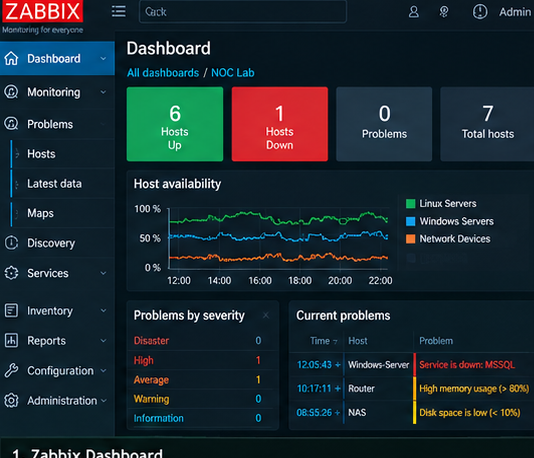Screen dimensions: 534x458
Task: Open the Hosts submenu item
Action: point(41,154)
